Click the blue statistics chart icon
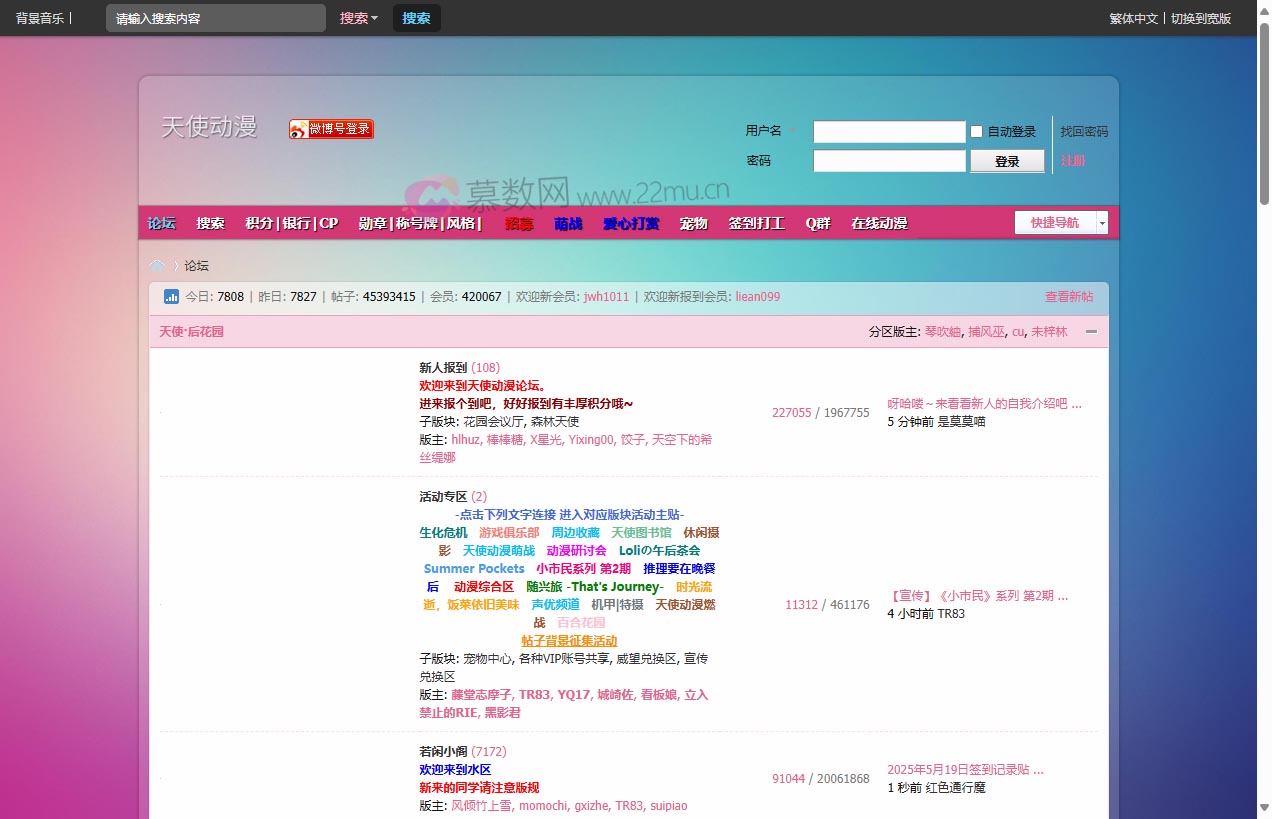Viewport: 1272px width, 819px height. point(171,297)
